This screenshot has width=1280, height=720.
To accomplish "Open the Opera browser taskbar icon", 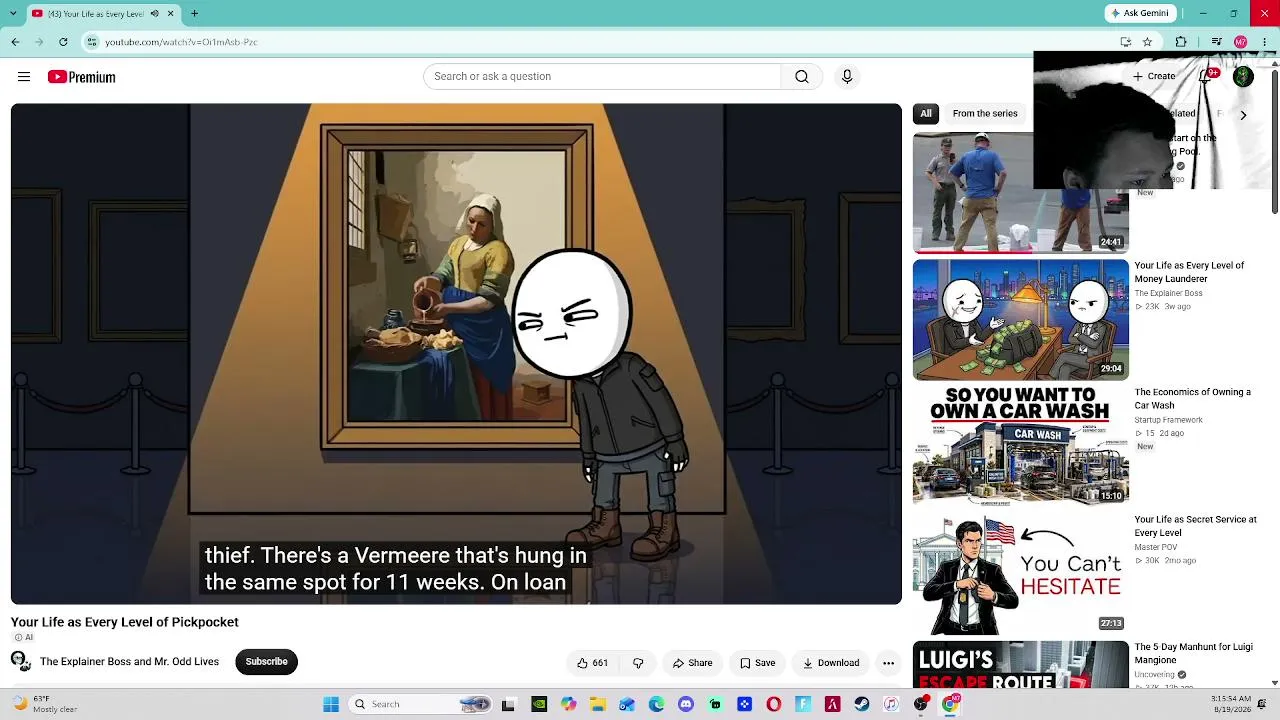I will click(x=773, y=704).
